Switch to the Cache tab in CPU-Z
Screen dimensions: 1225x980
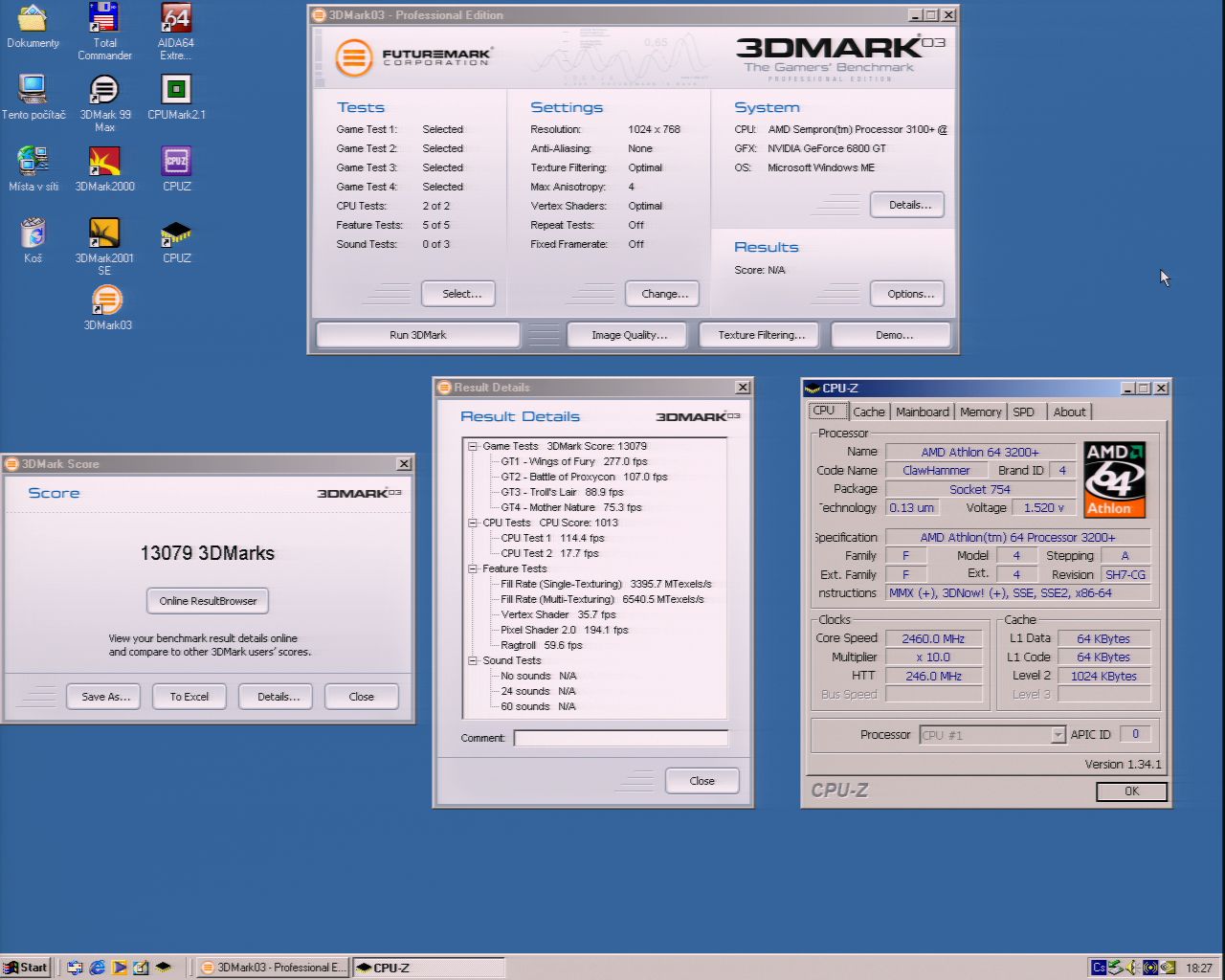coord(869,412)
